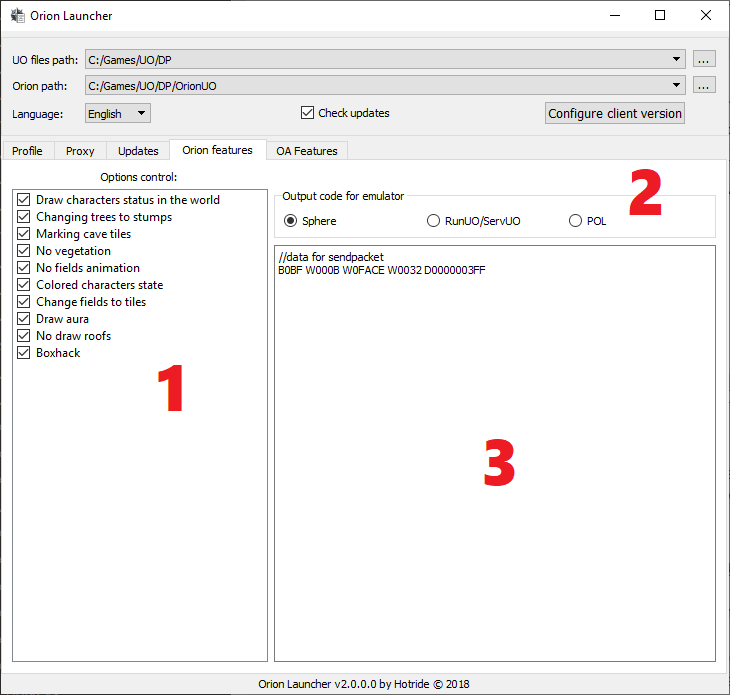Uncheck the Boxhack option

[24, 353]
